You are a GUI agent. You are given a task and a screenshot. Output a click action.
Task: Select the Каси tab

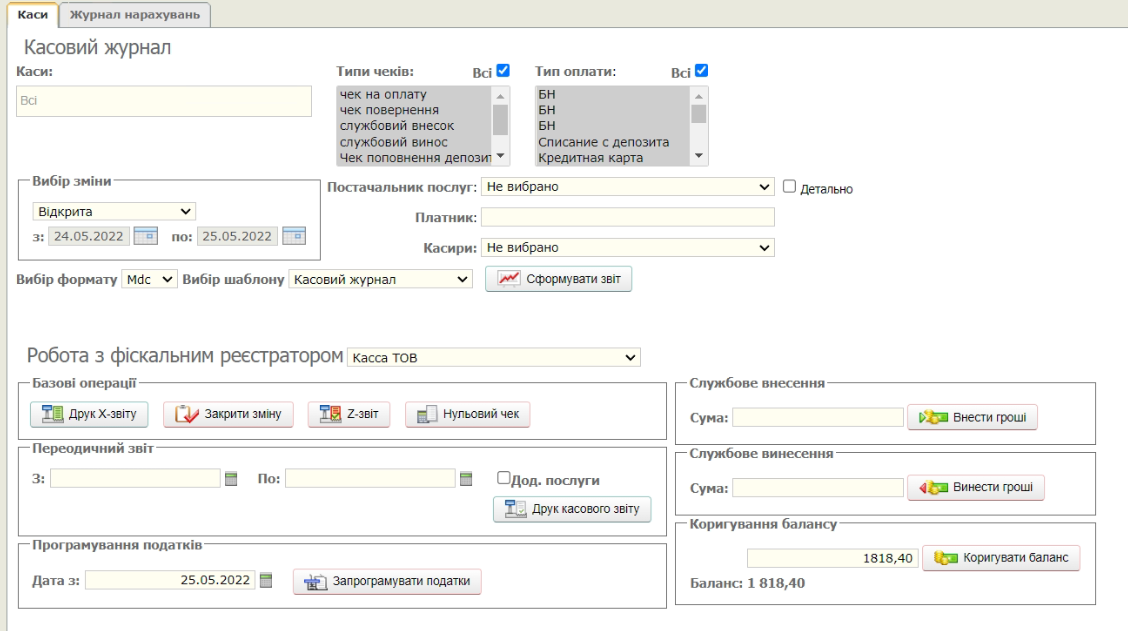33,14
